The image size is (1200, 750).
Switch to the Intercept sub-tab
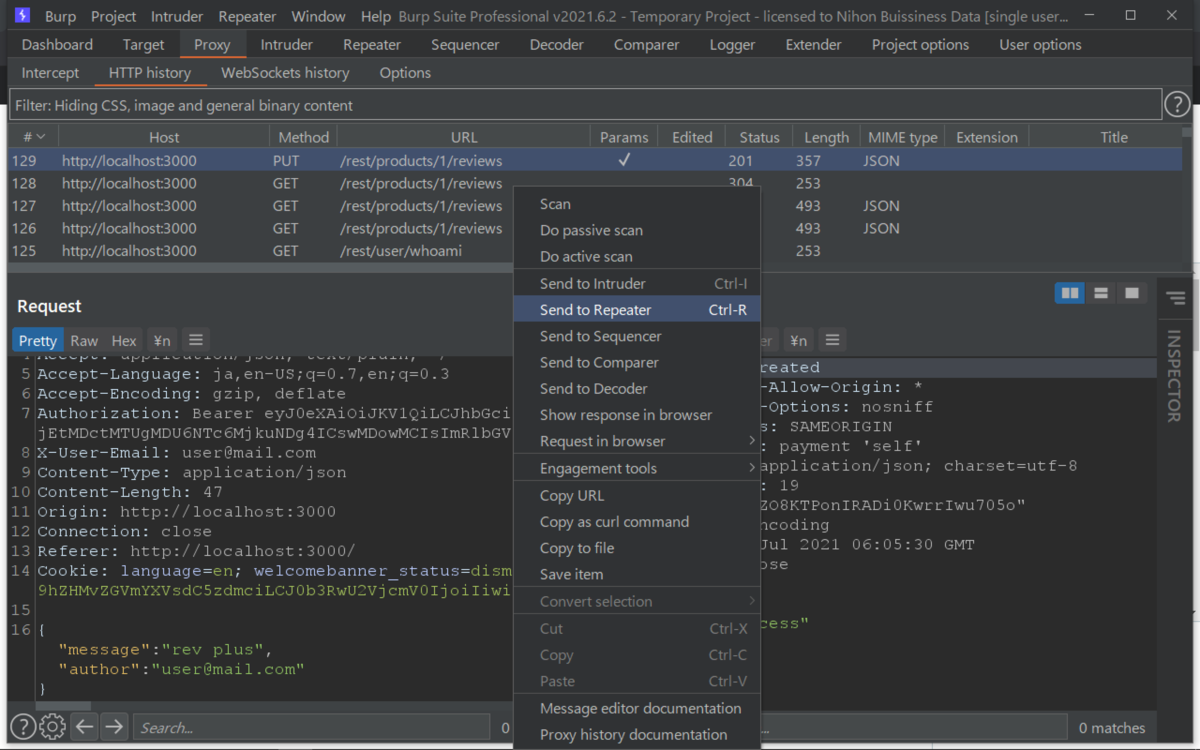point(50,72)
